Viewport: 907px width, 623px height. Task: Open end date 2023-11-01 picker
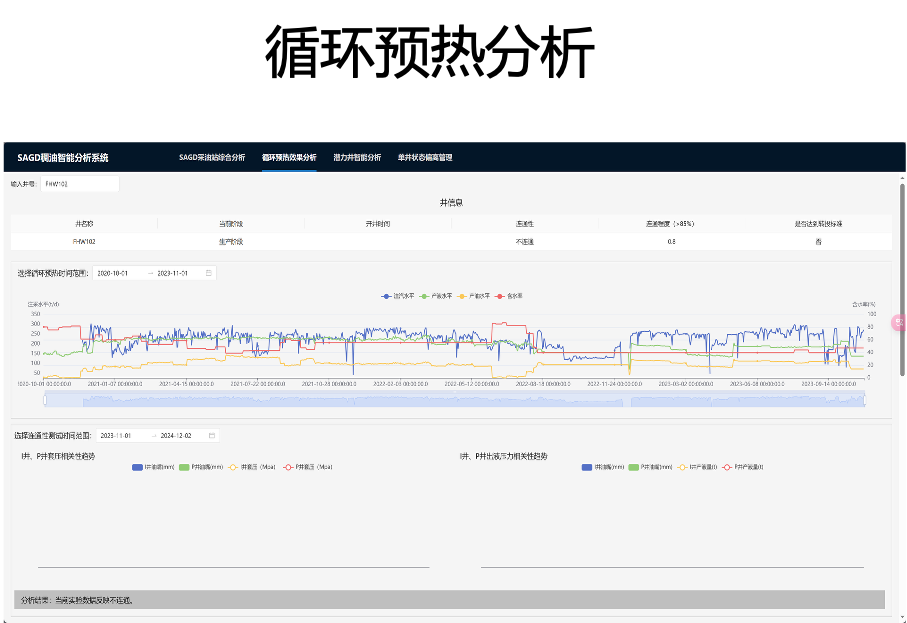176,273
